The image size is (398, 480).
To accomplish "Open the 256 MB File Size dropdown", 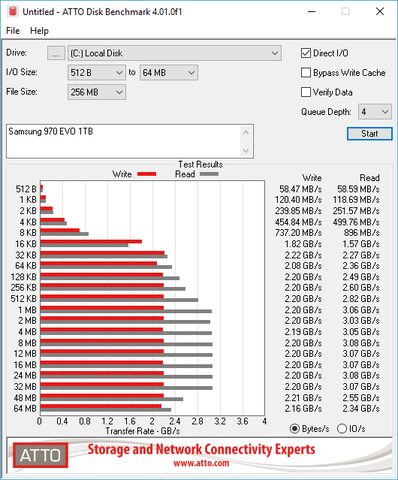I will coord(96,92).
